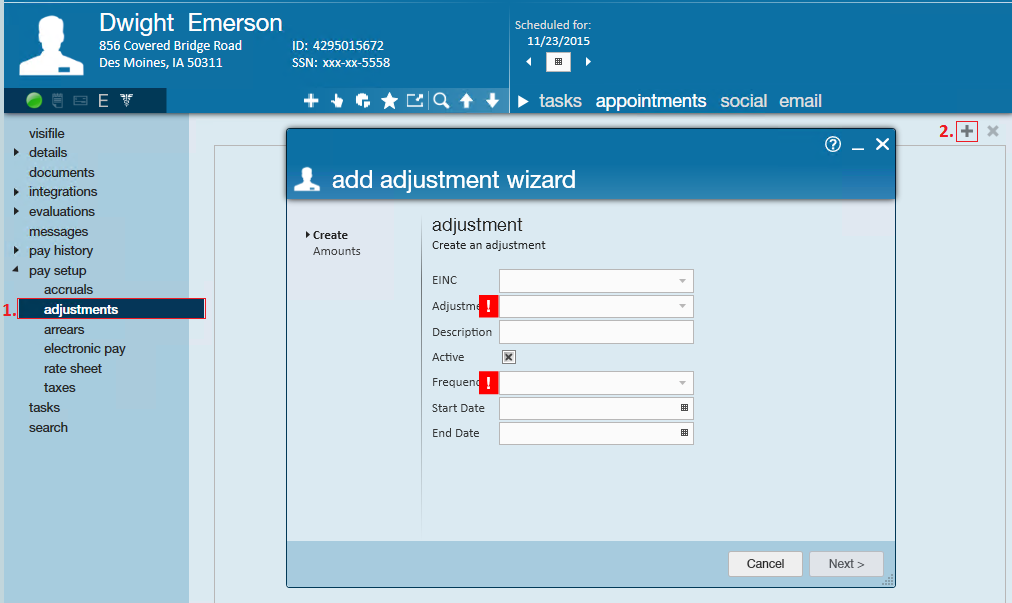Click the Next > button

coord(847,564)
